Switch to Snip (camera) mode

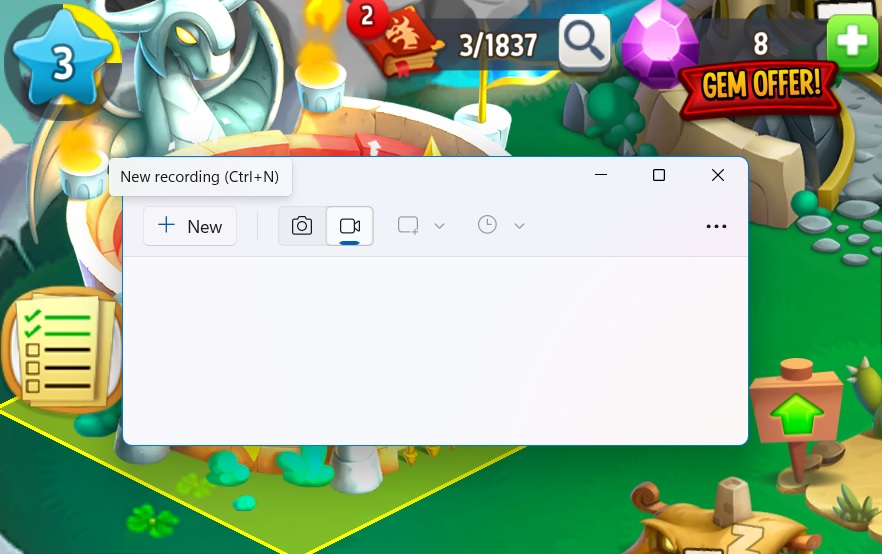[302, 226]
